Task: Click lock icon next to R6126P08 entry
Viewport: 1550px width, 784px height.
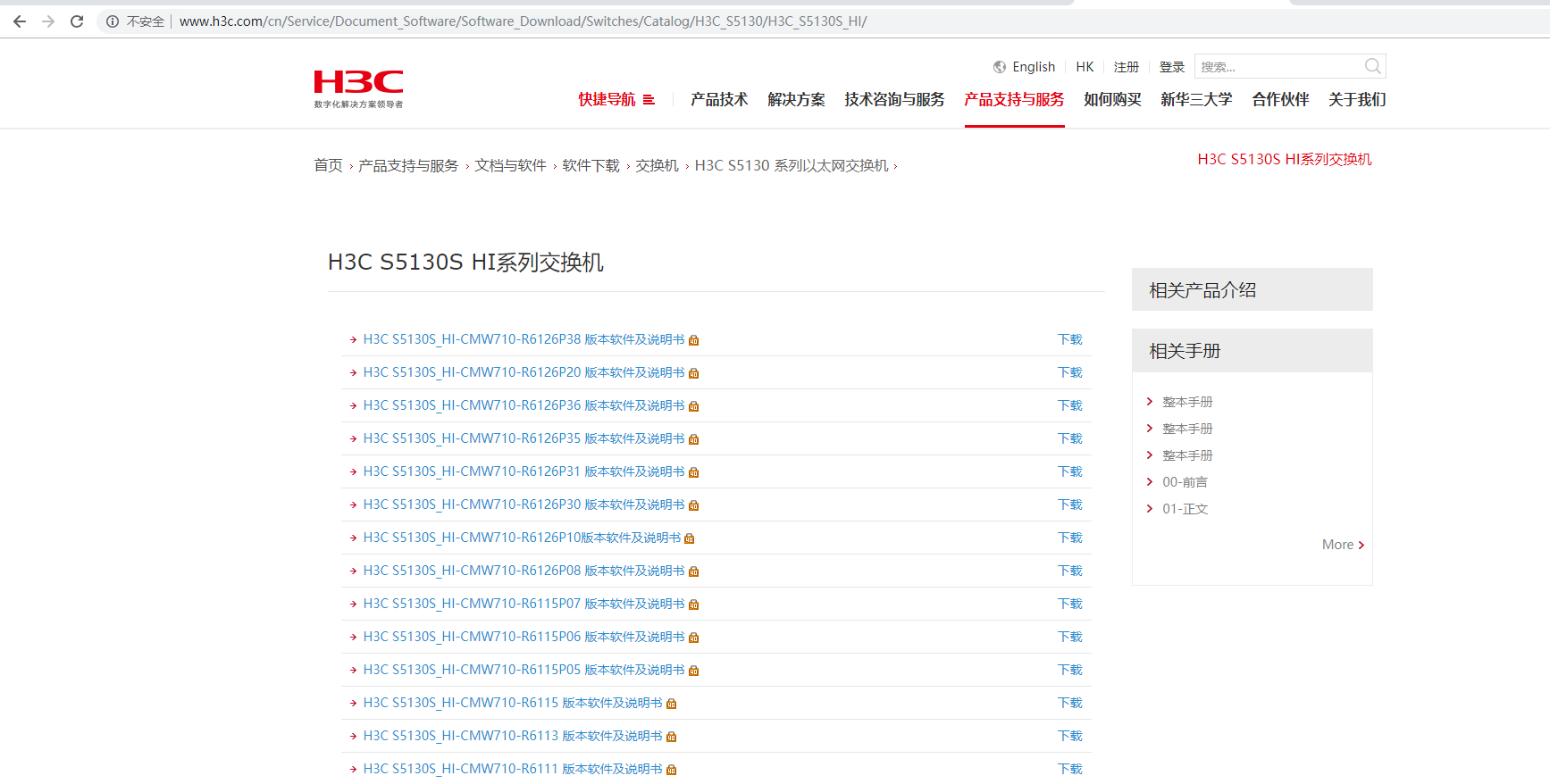Action: click(x=694, y=571)
